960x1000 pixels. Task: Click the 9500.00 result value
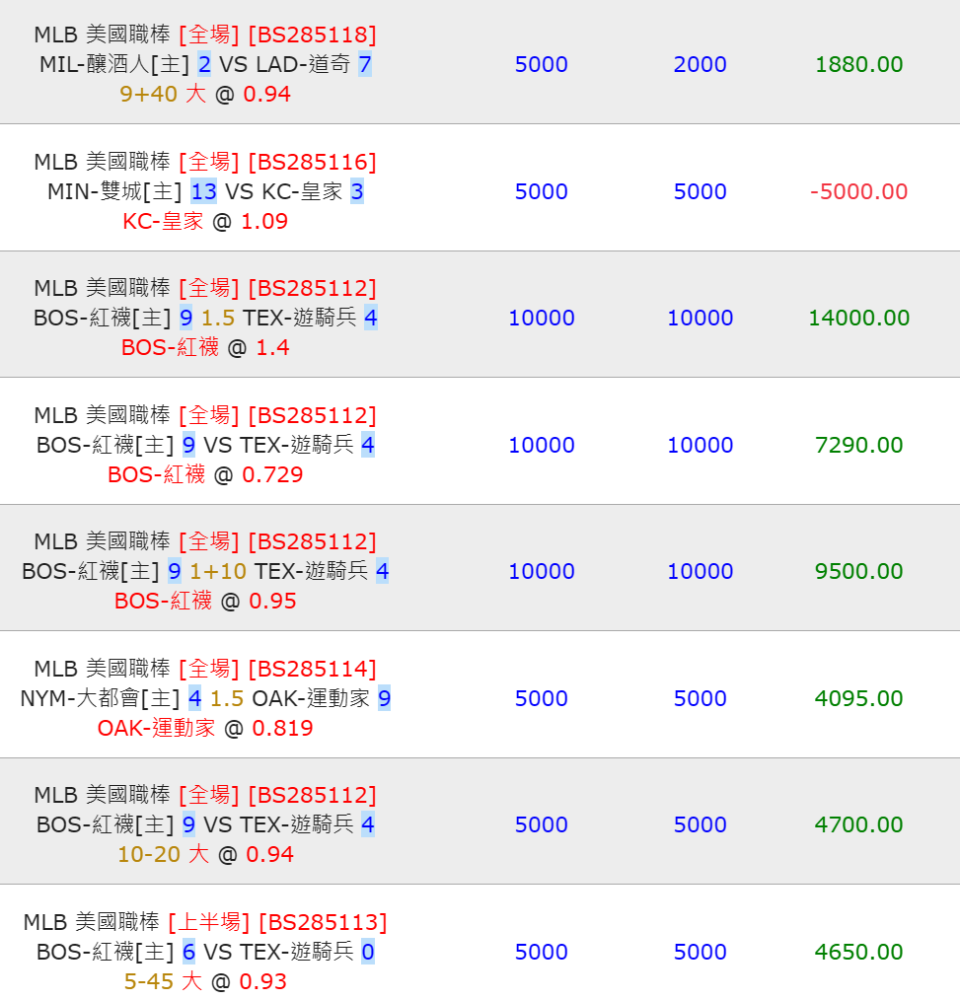[x=859, y=572]
